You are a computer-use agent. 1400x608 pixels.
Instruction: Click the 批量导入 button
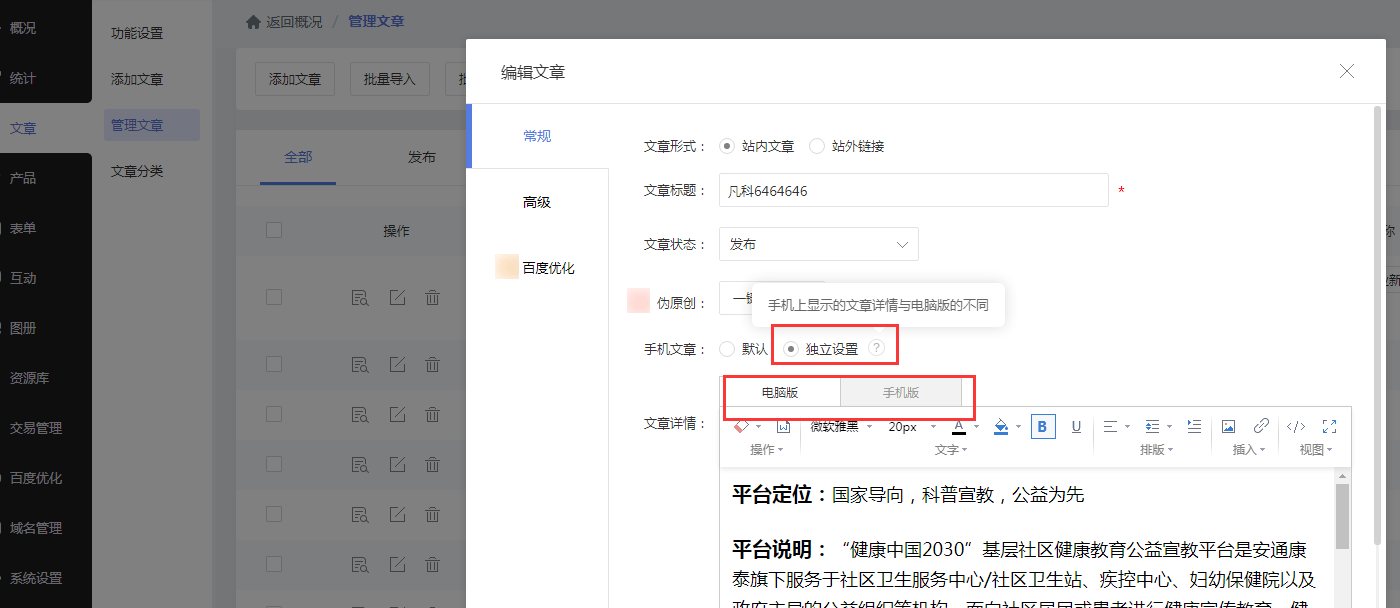(390, 79)
